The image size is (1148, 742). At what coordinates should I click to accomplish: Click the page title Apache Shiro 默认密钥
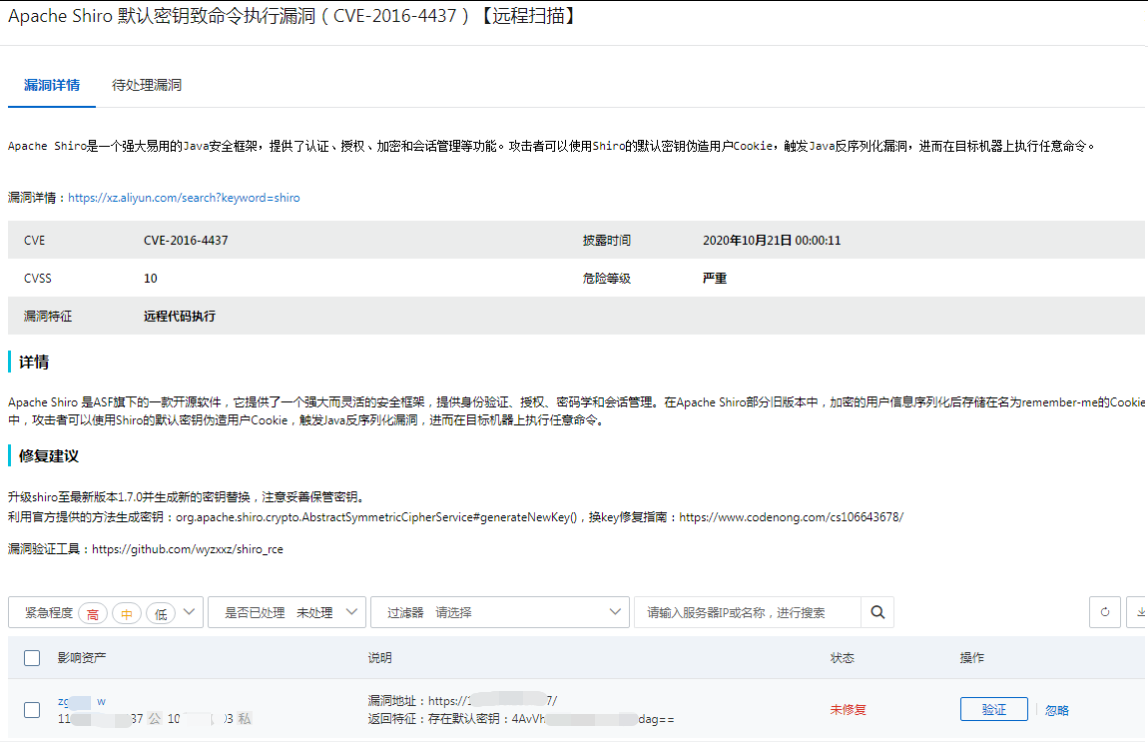(293, 15)
